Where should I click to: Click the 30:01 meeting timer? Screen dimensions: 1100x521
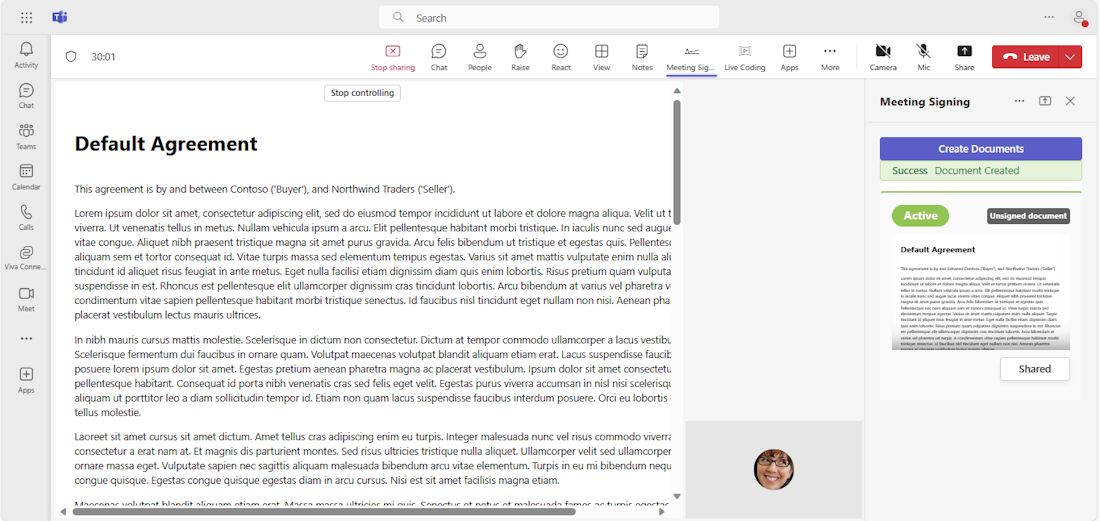pos(103,57)
